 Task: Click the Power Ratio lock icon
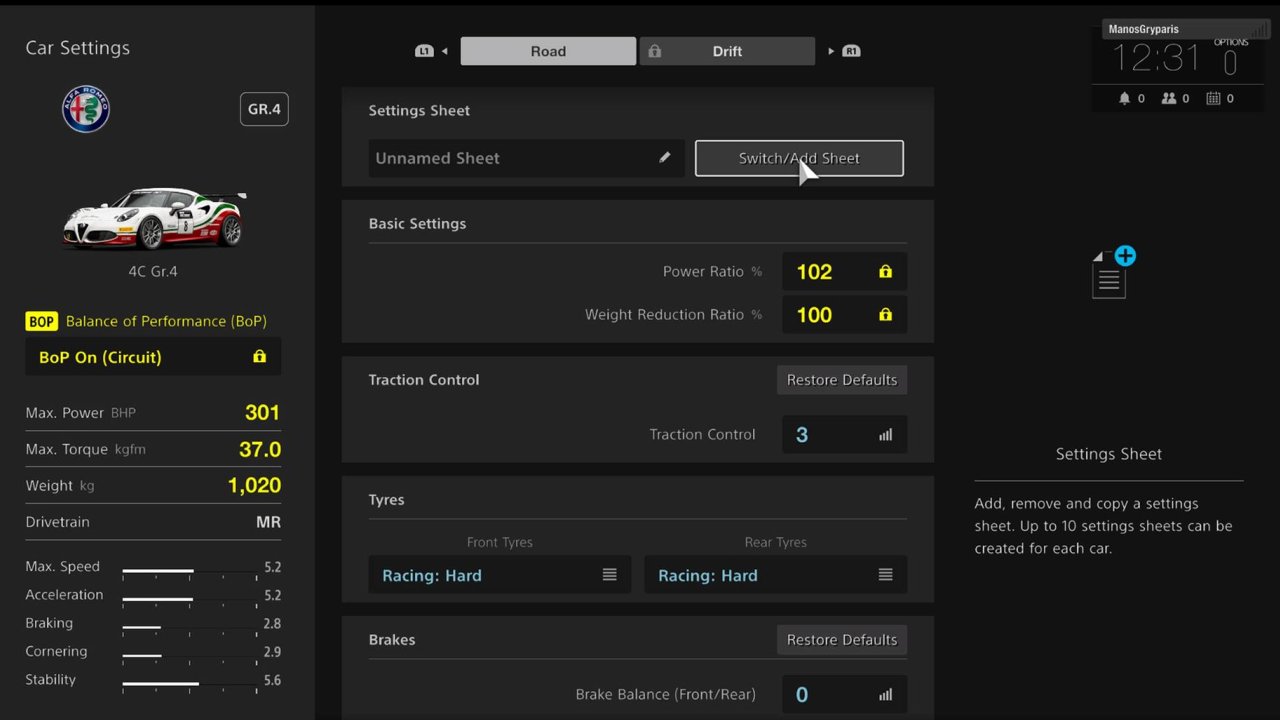(x=885, y=271)
